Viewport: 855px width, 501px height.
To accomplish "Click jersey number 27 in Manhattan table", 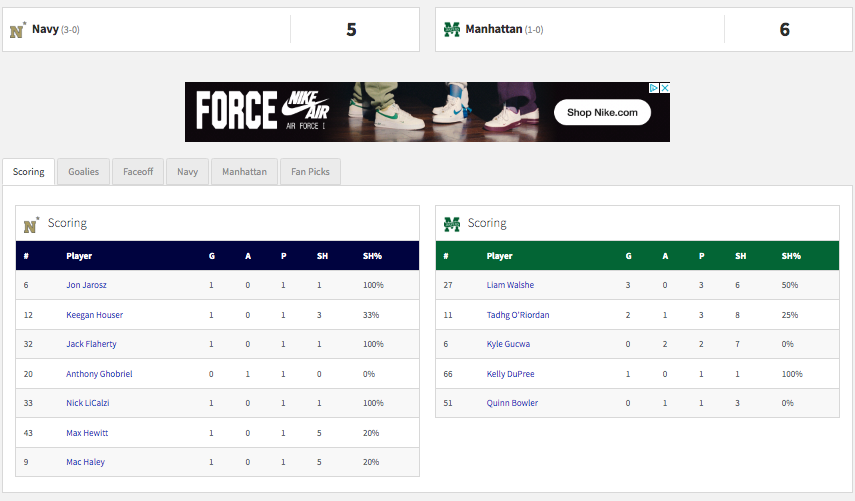I will point(448,285).
